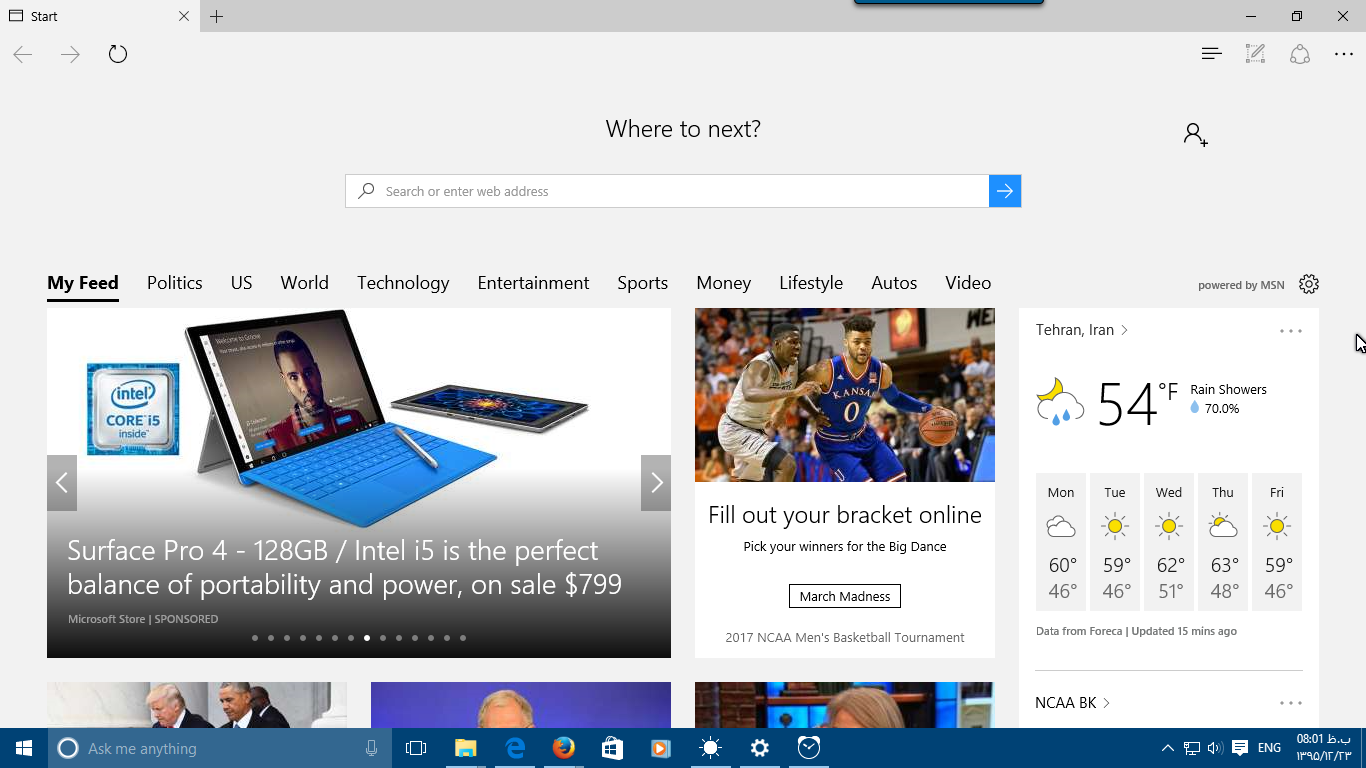Click the March Madness button
The image size is (1366, 768).
[845, 596]
